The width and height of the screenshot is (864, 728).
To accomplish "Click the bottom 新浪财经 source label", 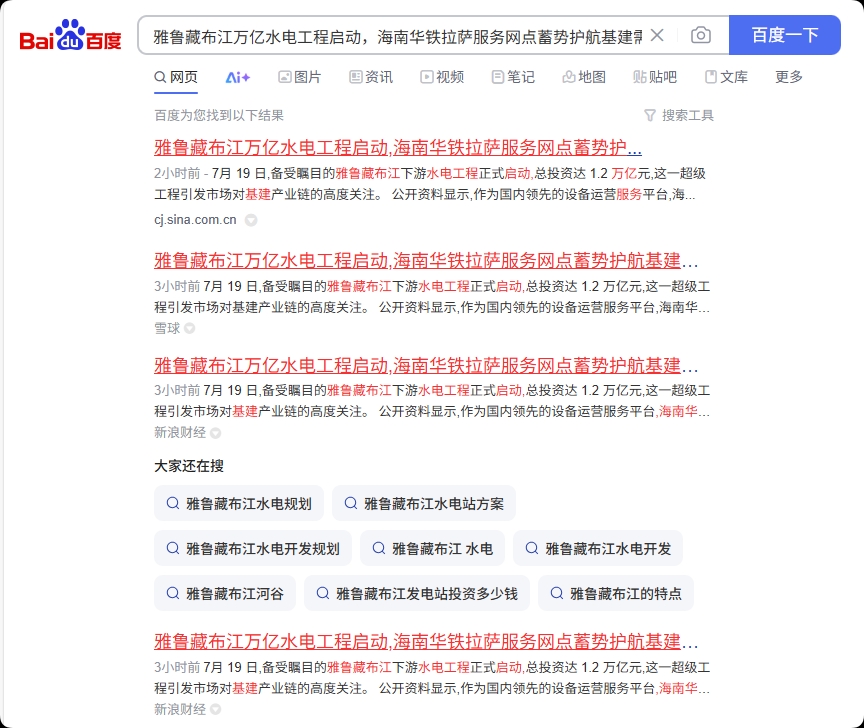I will point(180,710).
